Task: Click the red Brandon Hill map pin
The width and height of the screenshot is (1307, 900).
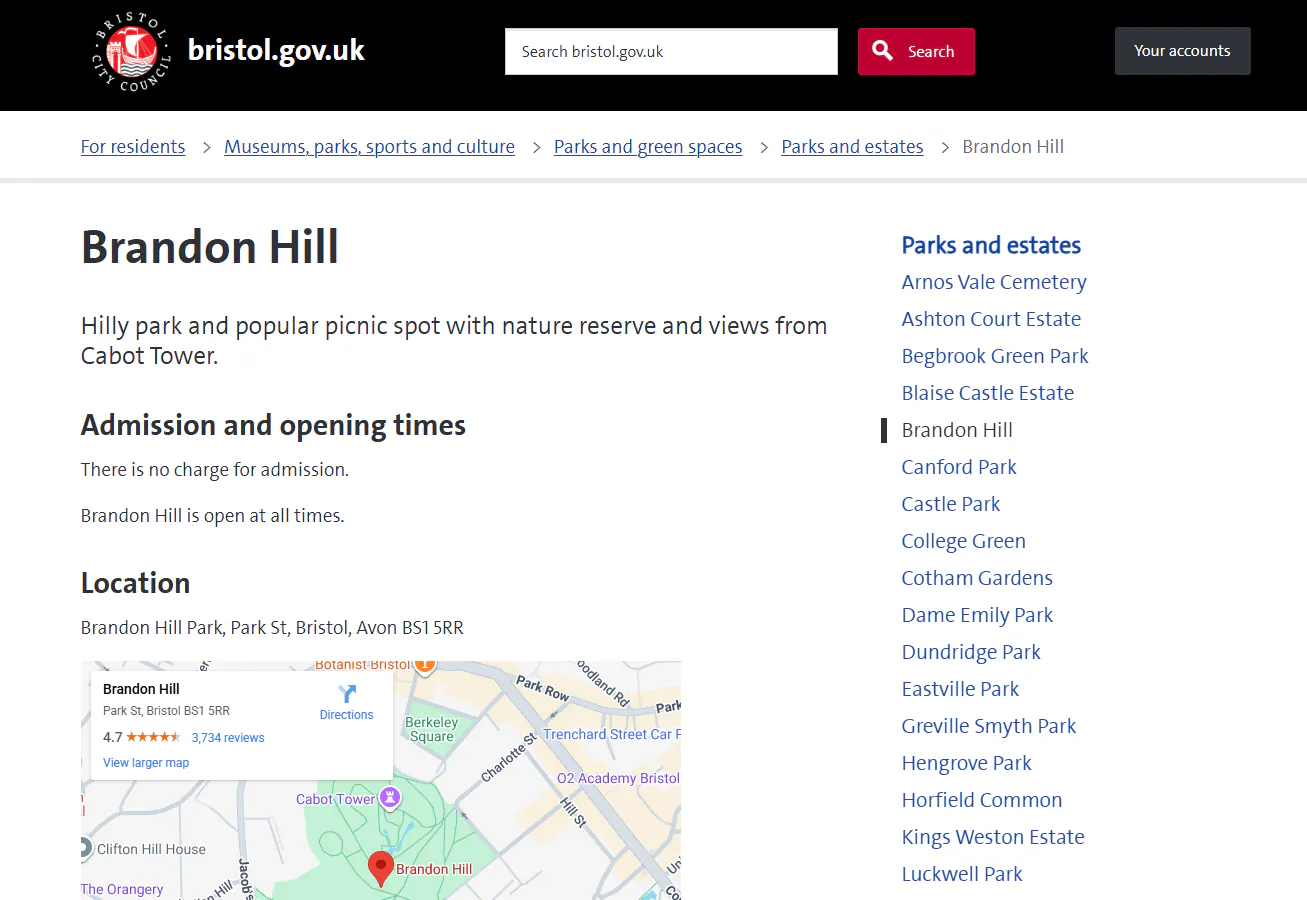Action: 381,867
